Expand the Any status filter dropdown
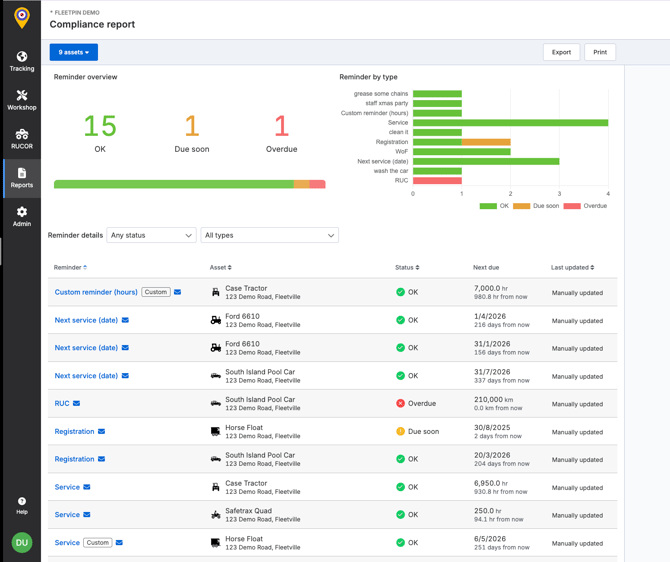The height and width of the screenshot is (562, 670). pos(151,235)
